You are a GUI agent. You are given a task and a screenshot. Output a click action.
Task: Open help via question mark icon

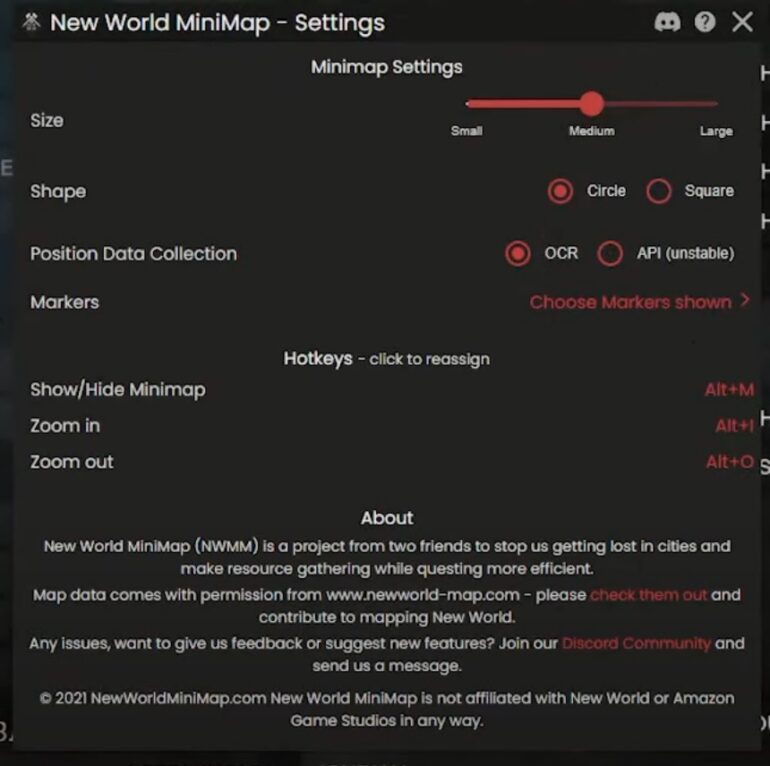[x=705, y=22]
